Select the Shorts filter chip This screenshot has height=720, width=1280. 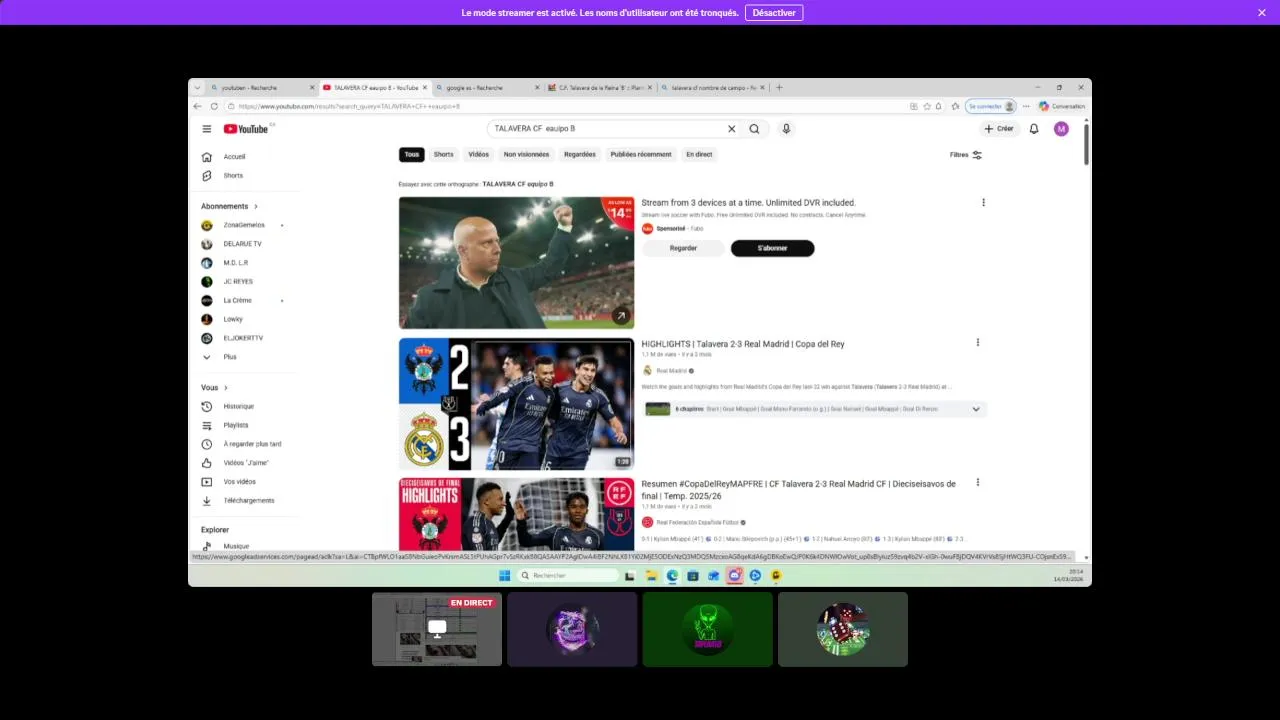pyautogui.click(x=444, y=154)
